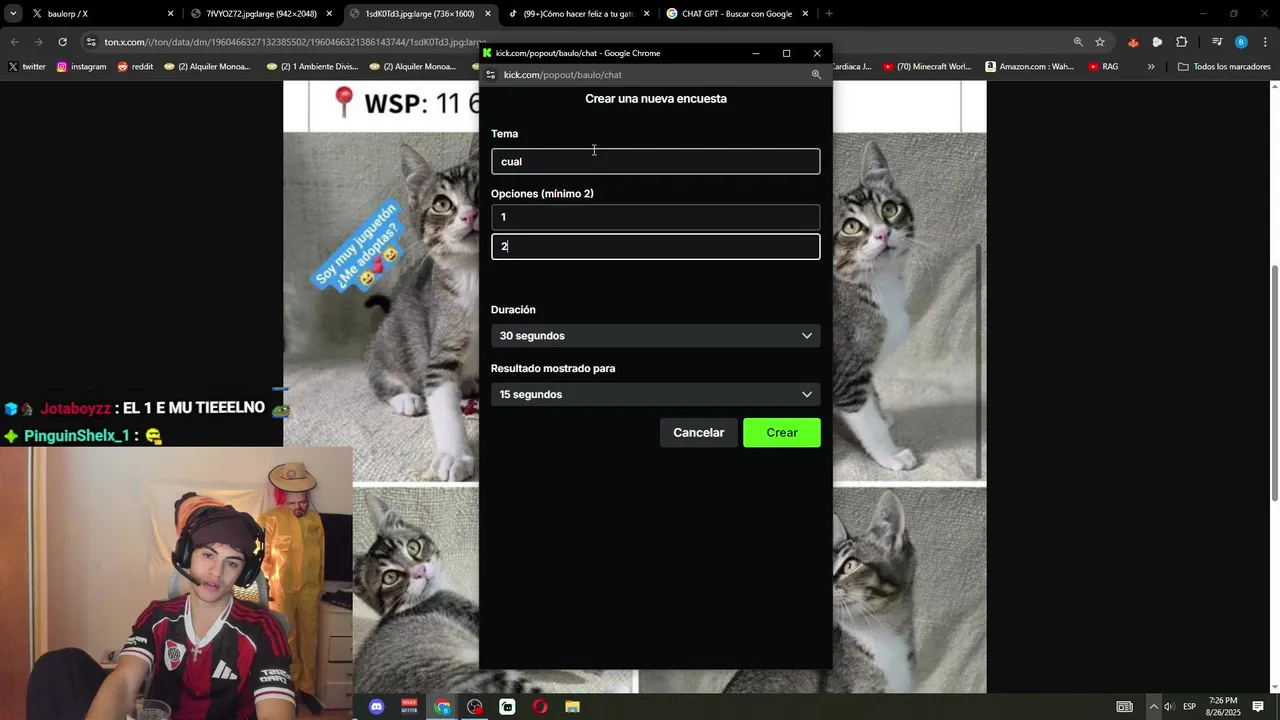The height and width of the screenshot is (720, 1280).
Task: Open instagram bookmark
Action: (81, 67)
